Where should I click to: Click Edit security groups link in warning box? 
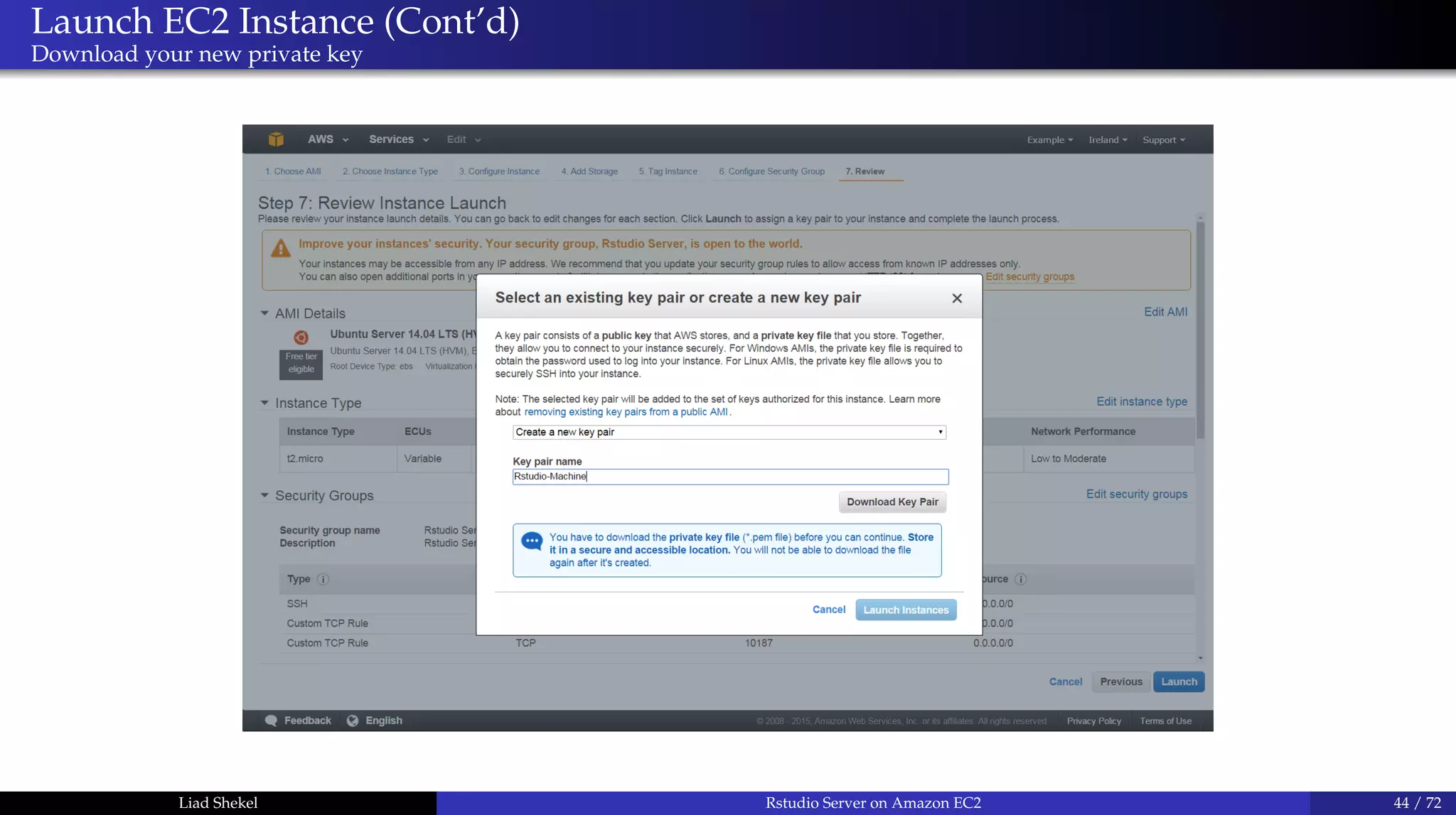tap(1029, 277)
